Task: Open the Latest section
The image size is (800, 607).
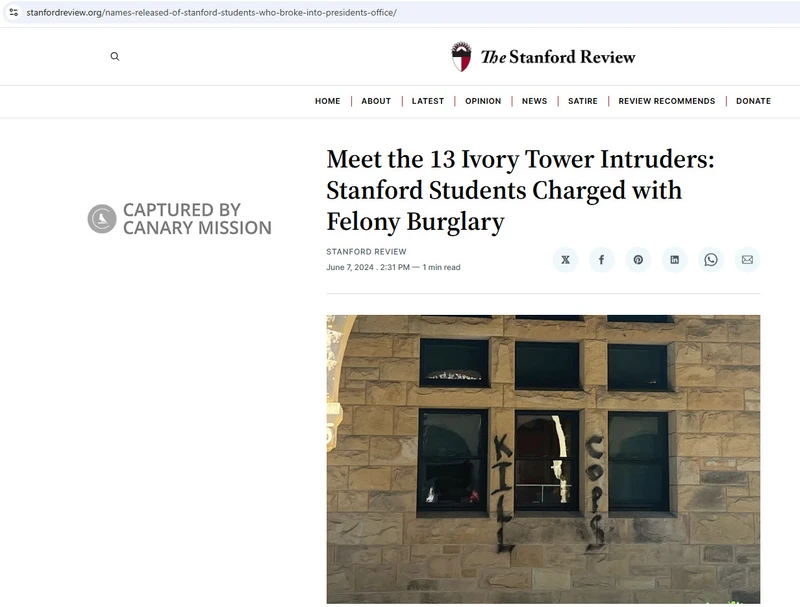Action: coord(428,101)
